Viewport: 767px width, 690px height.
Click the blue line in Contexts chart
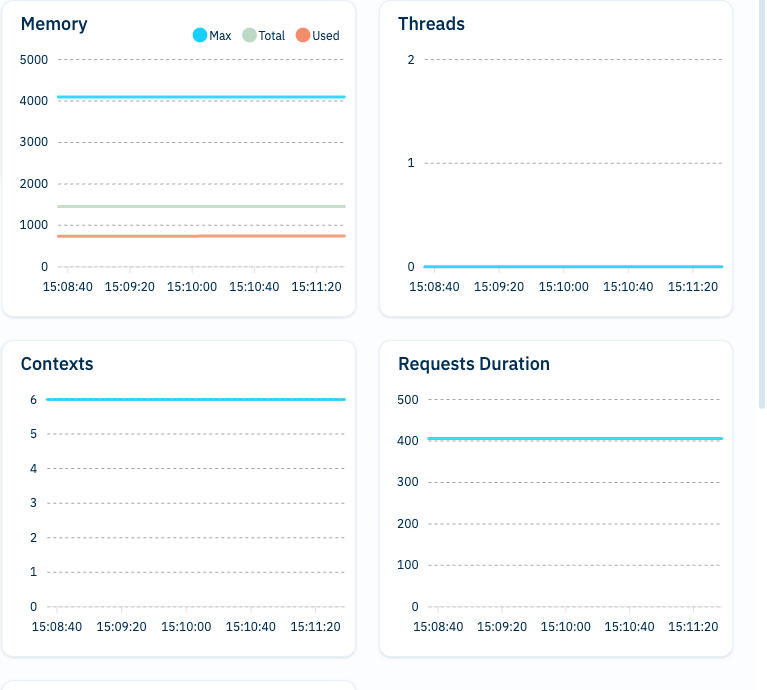[x=195, y=399]
